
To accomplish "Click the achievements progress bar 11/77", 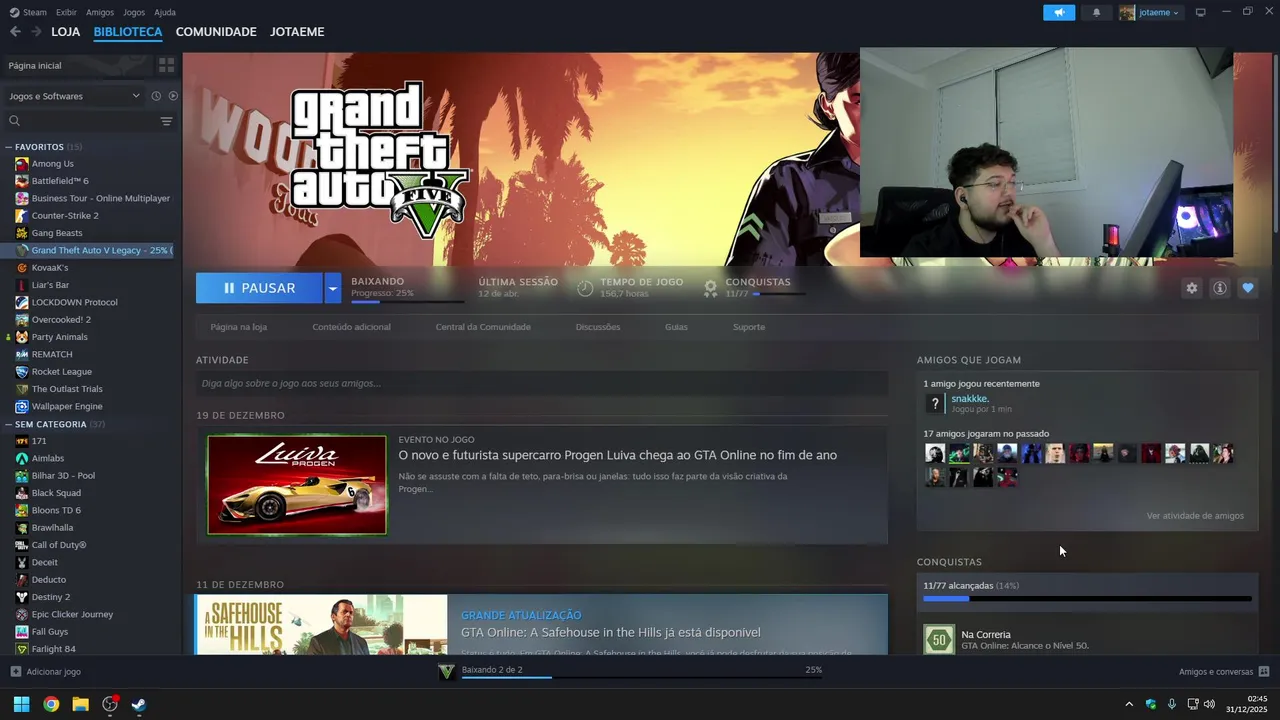I will point(1087,599).
